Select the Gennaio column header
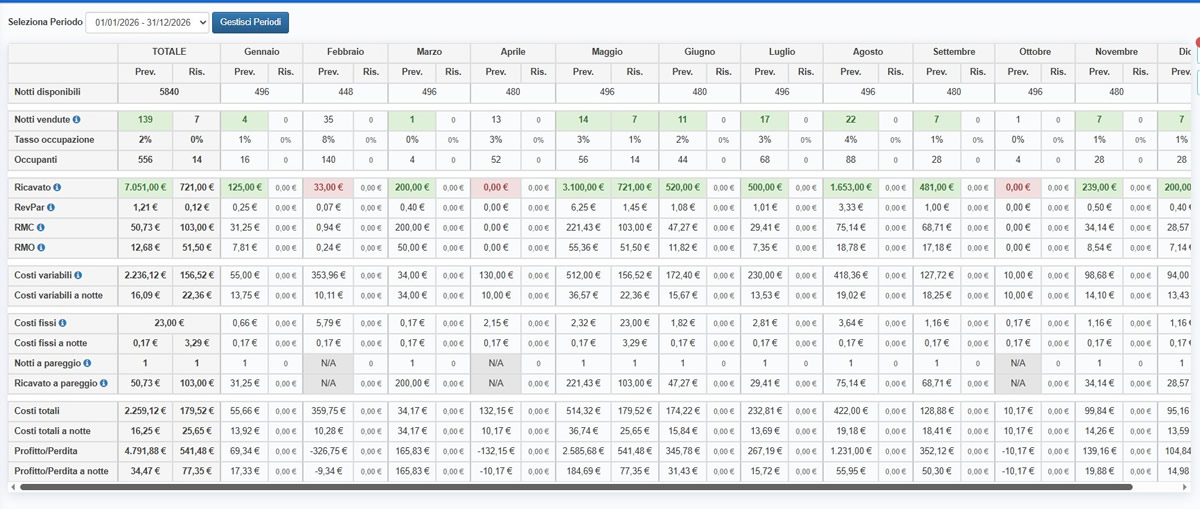The height and width of the screenshot is (509, 1200). pos(261,51)
